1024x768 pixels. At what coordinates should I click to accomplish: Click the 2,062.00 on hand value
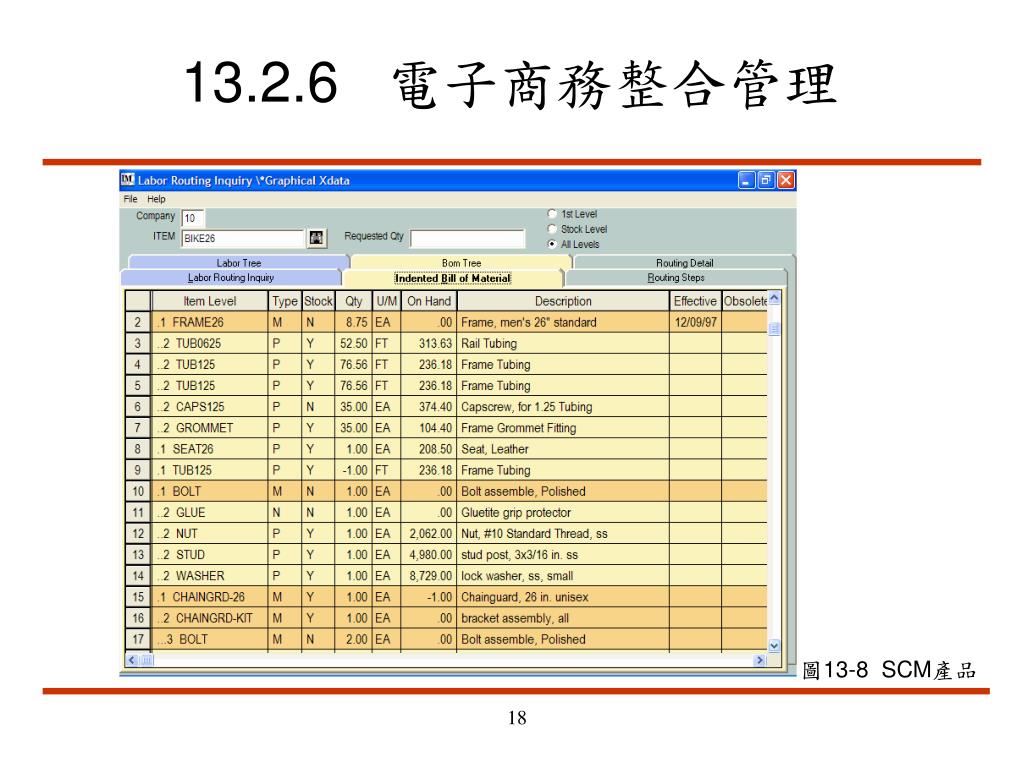coord(429,534)
